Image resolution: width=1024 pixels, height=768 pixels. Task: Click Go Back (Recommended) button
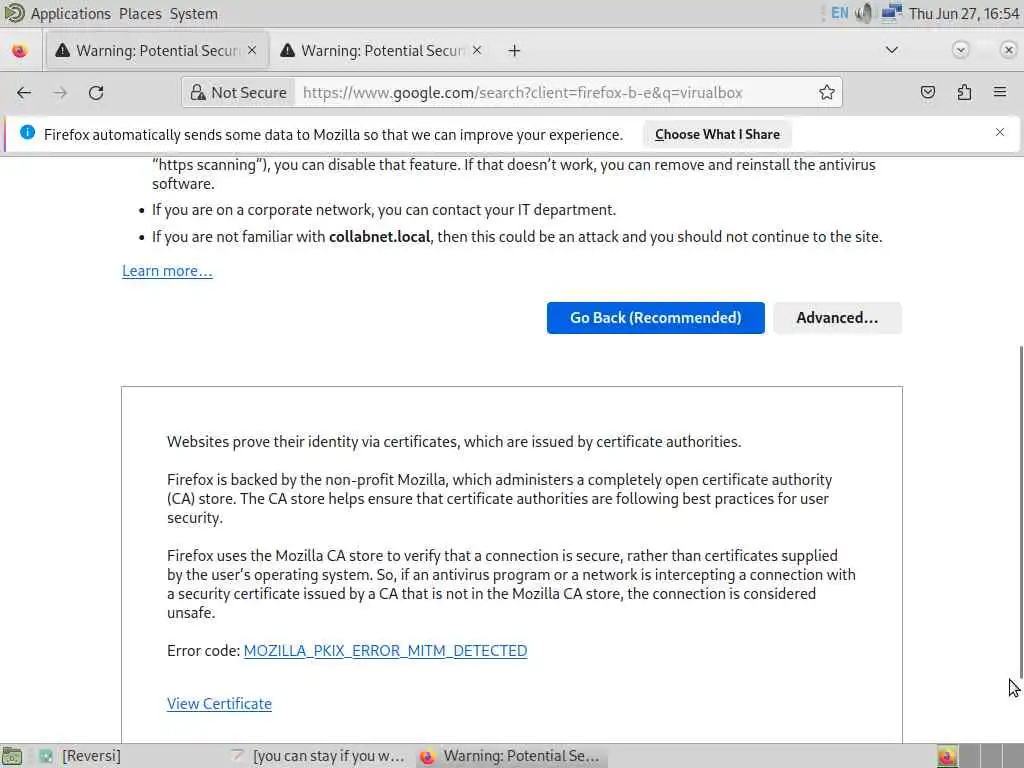(656, 318)
